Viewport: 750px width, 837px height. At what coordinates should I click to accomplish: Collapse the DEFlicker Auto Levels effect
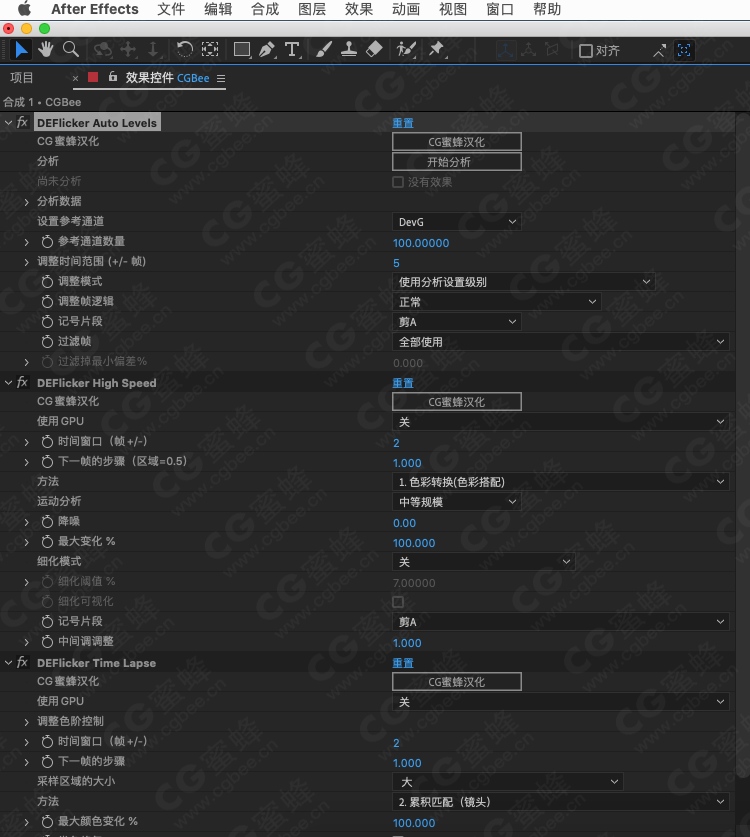pyautogui.click(x=8, y=122)
